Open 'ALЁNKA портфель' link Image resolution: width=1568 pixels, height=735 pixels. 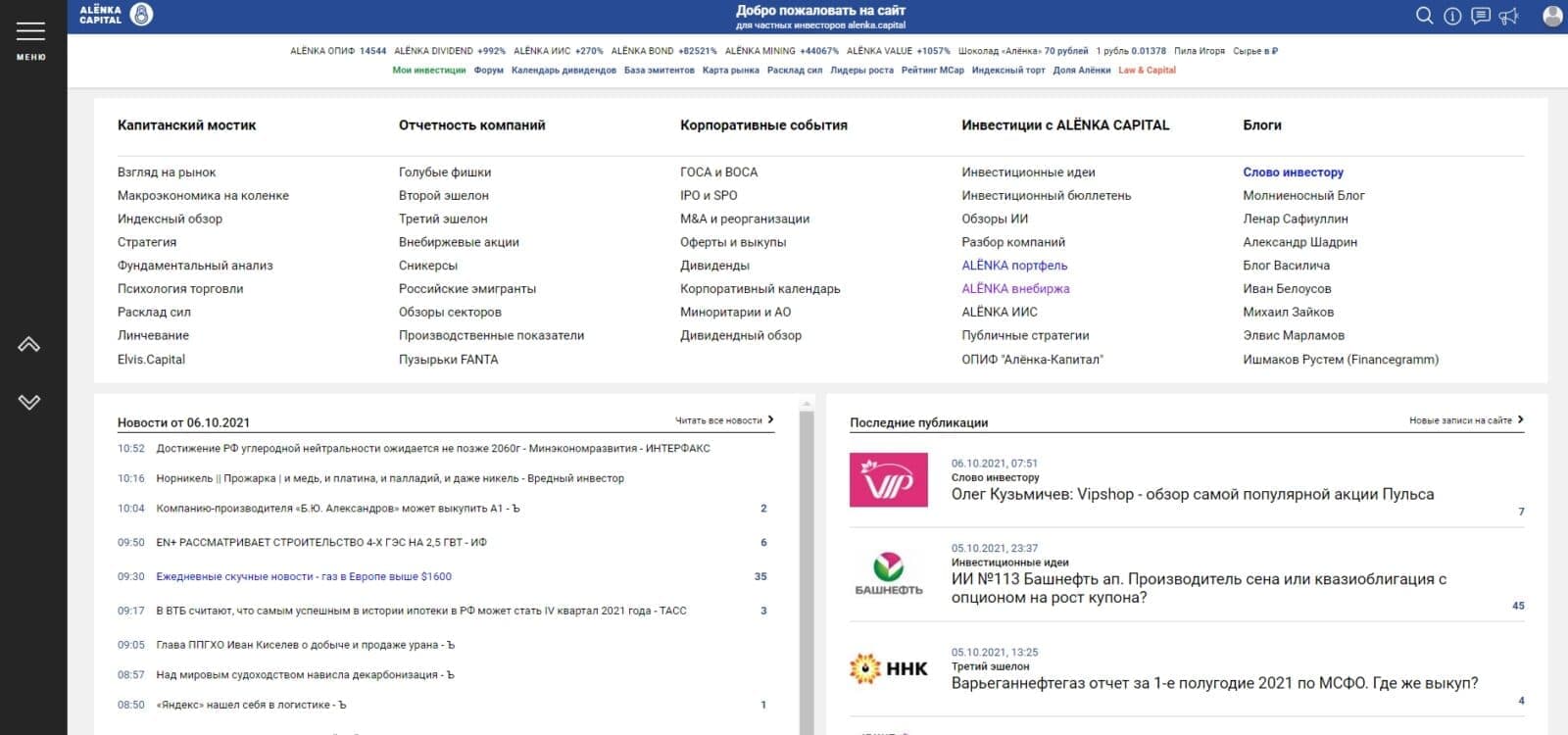pos(1014,266)
